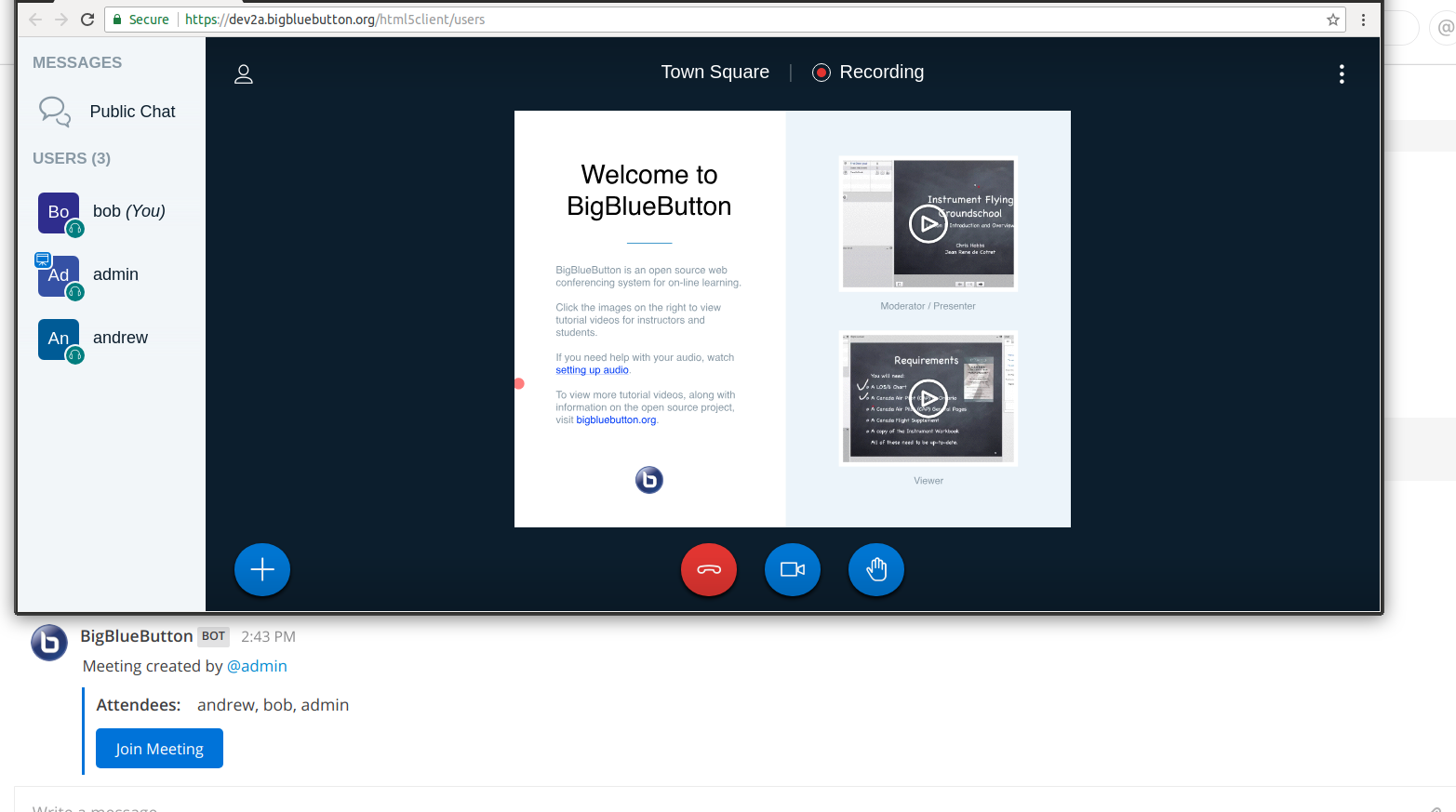Image resolution: width=1456 pixels, height=812 pixels.
Task: Click the bob (You) user name
Action: [129, 211]
